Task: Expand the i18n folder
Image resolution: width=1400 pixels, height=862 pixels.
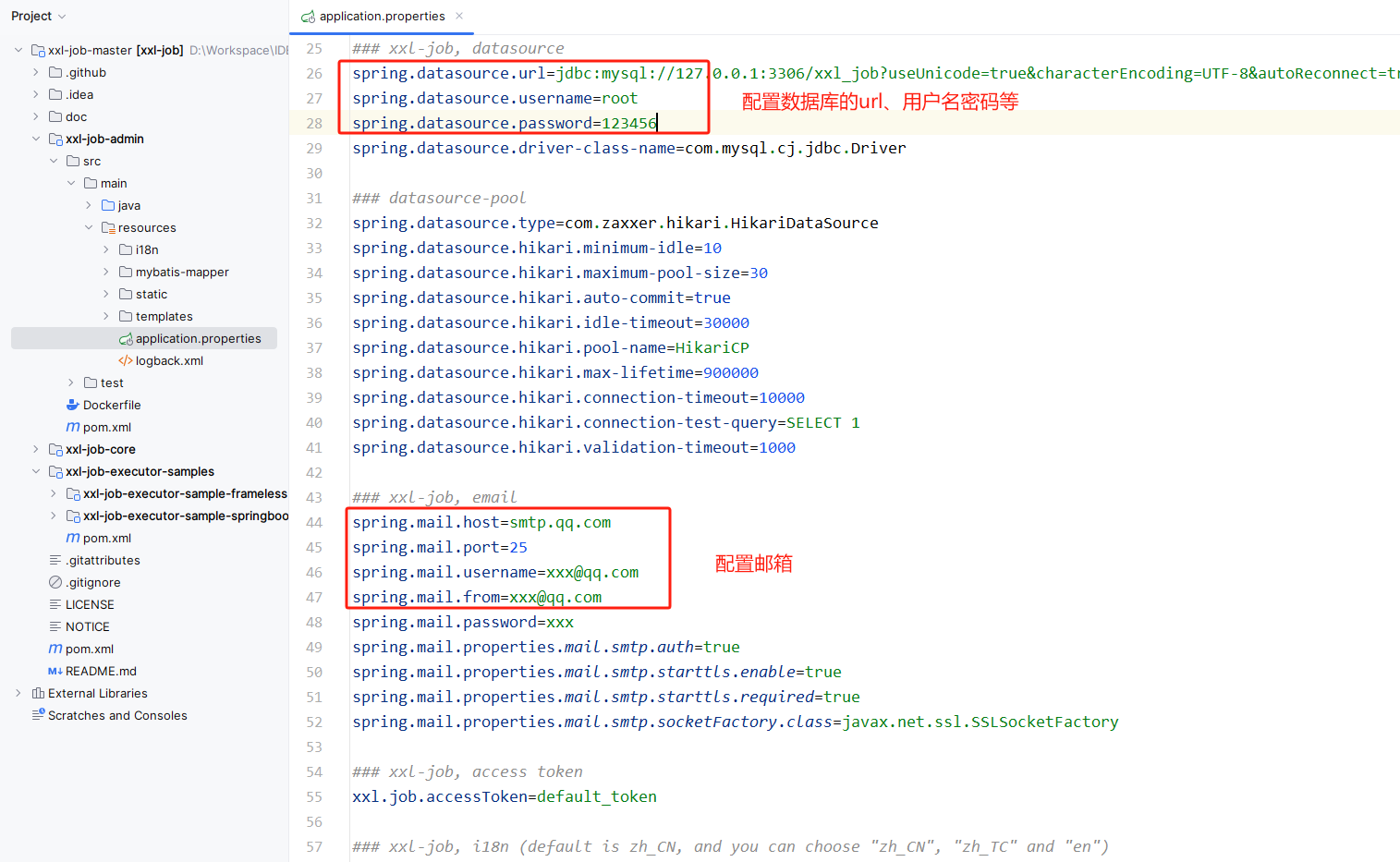Action: [x=106, y=249]
